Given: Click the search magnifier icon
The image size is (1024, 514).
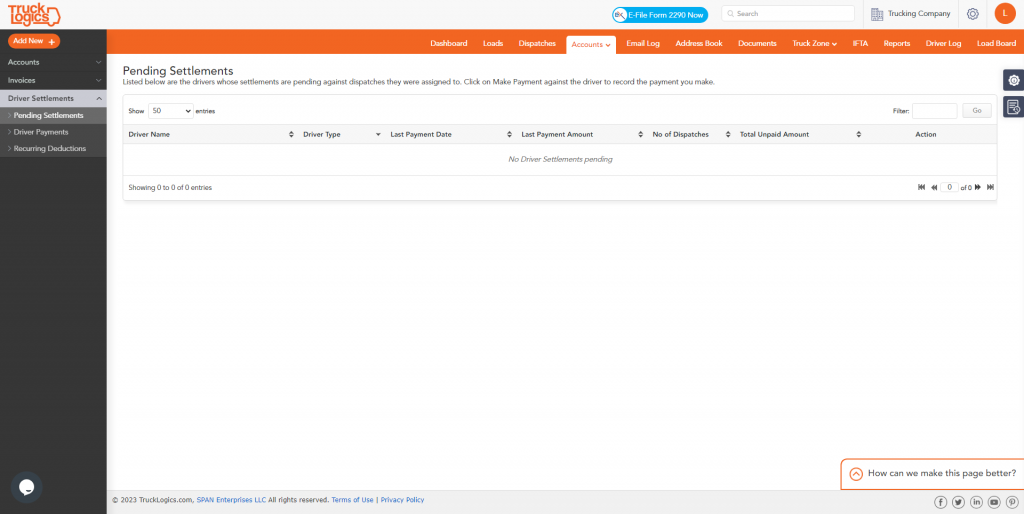Looking at the screenshot, I should point(731,14).
